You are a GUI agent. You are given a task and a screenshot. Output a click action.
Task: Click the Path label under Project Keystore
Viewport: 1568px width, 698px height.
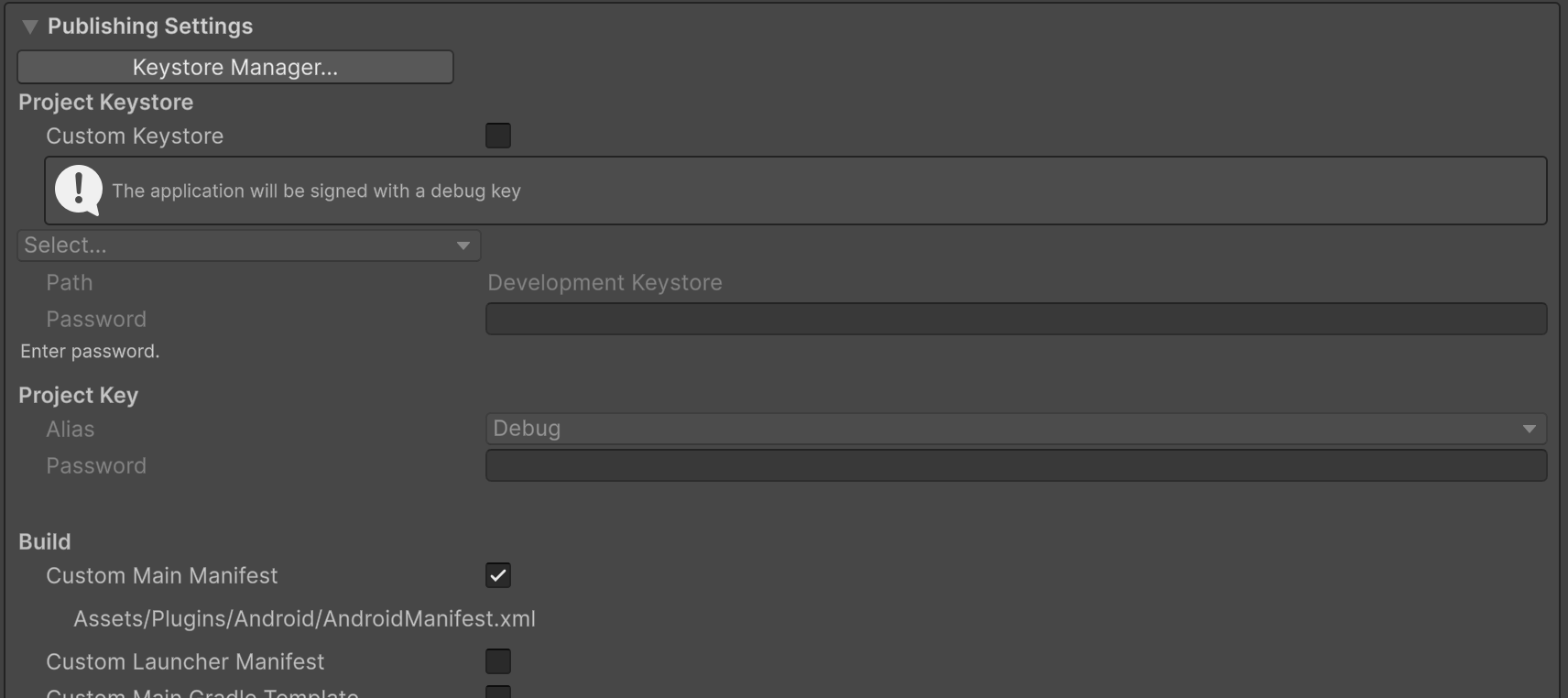point(70,283)
